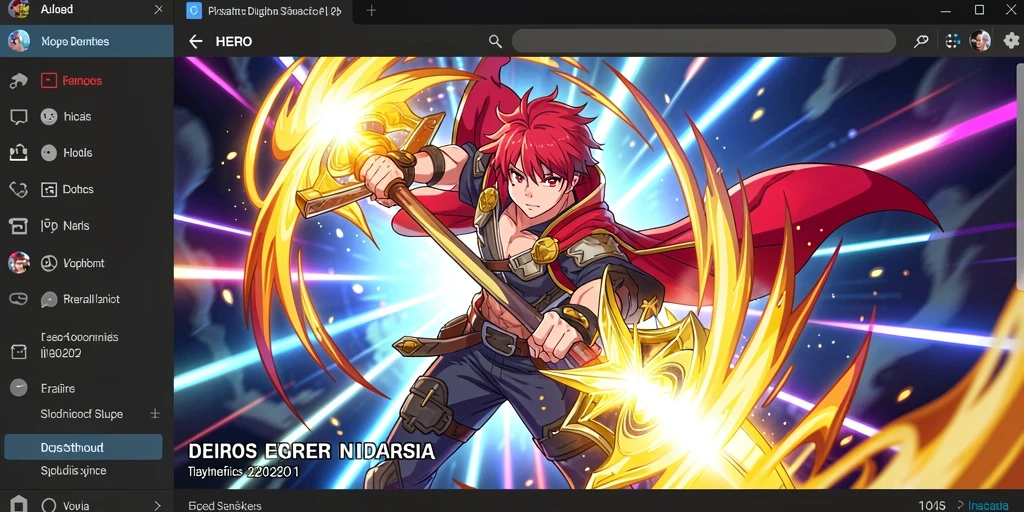Expand the Vovia chevron at sidebar bottom
The width and height of the screenshot is (1024, 512).
pyautogui.click(x=157, y=505)
